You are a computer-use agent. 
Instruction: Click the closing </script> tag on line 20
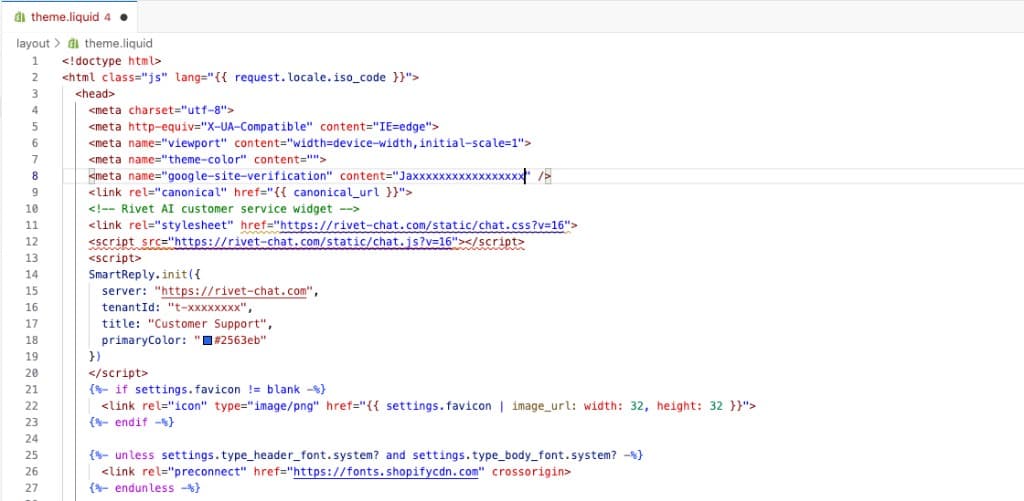[x=118, y=374]
